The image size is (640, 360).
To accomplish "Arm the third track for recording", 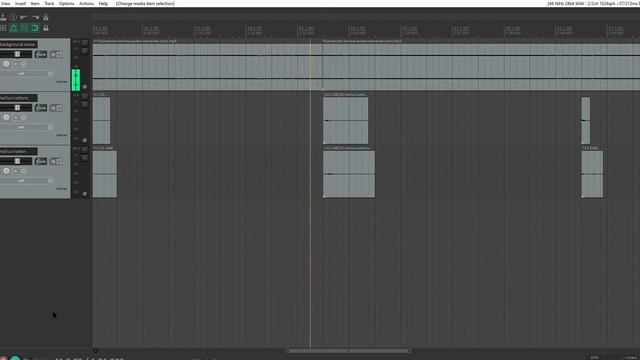I will click(6, 171).
